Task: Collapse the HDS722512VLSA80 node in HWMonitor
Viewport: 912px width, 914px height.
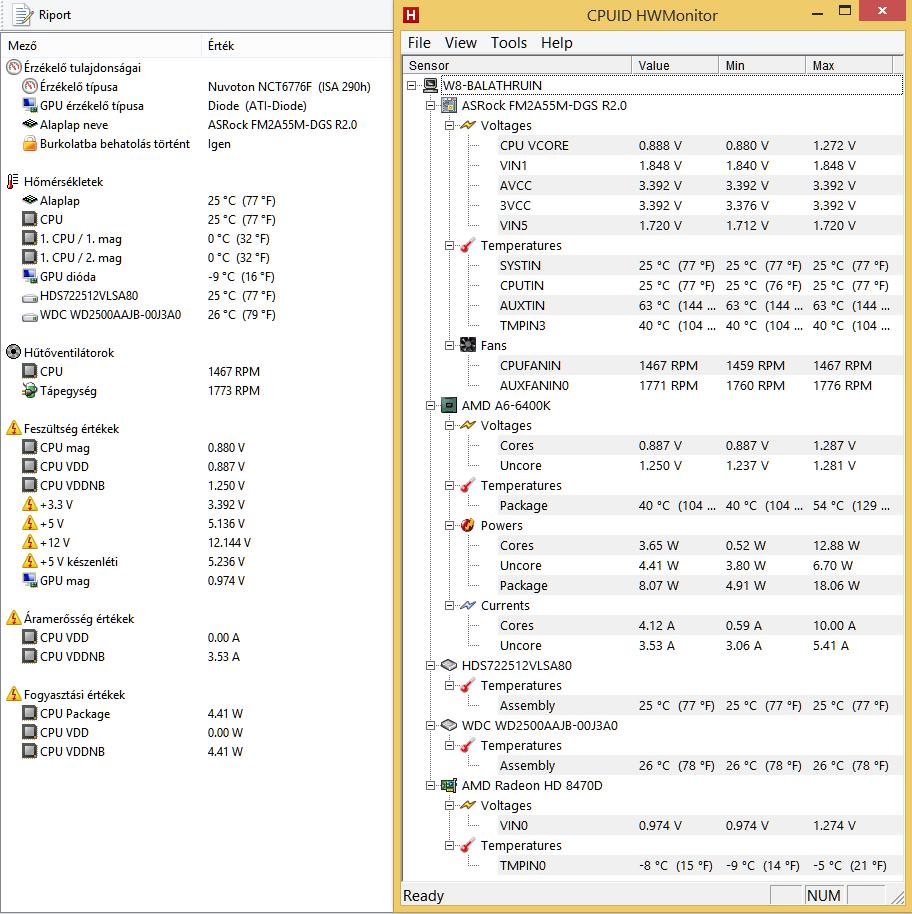Action: pos(430,665)
